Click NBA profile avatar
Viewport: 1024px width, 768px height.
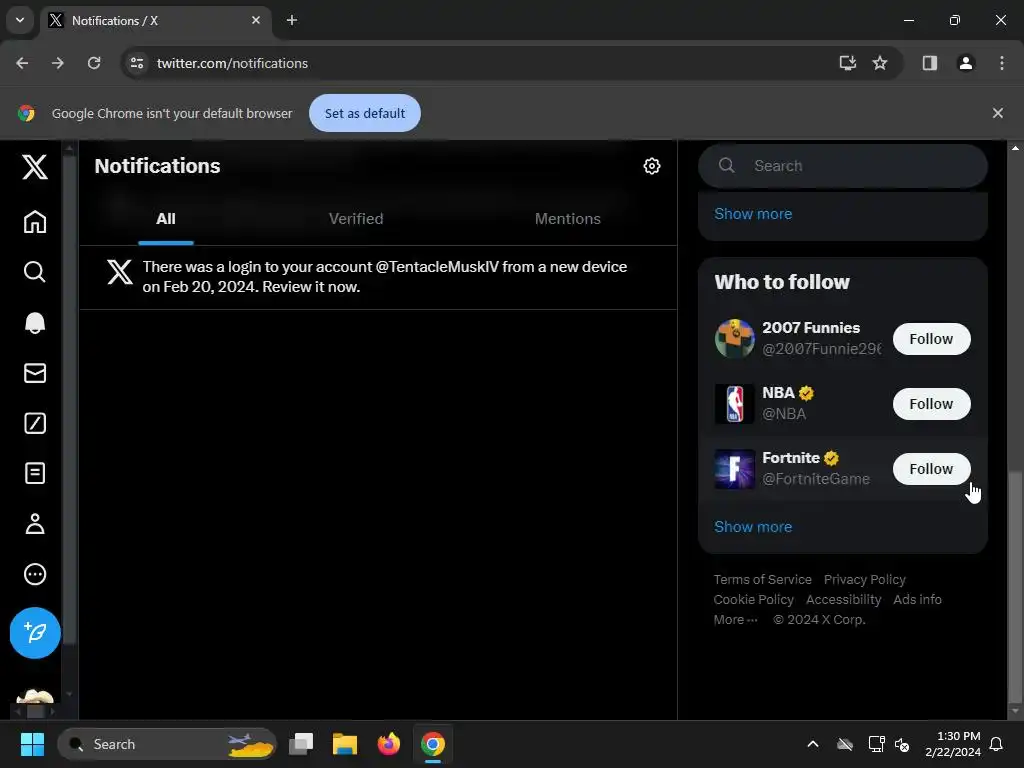[x=734, y=404]
